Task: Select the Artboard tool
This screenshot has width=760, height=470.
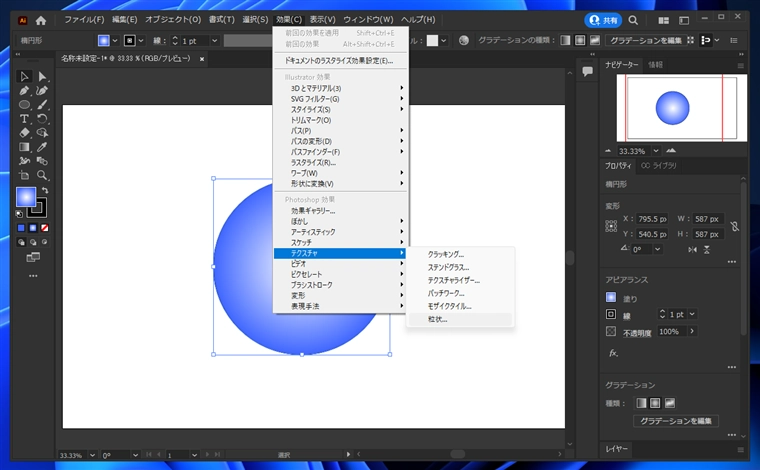Action: point(24,175)
